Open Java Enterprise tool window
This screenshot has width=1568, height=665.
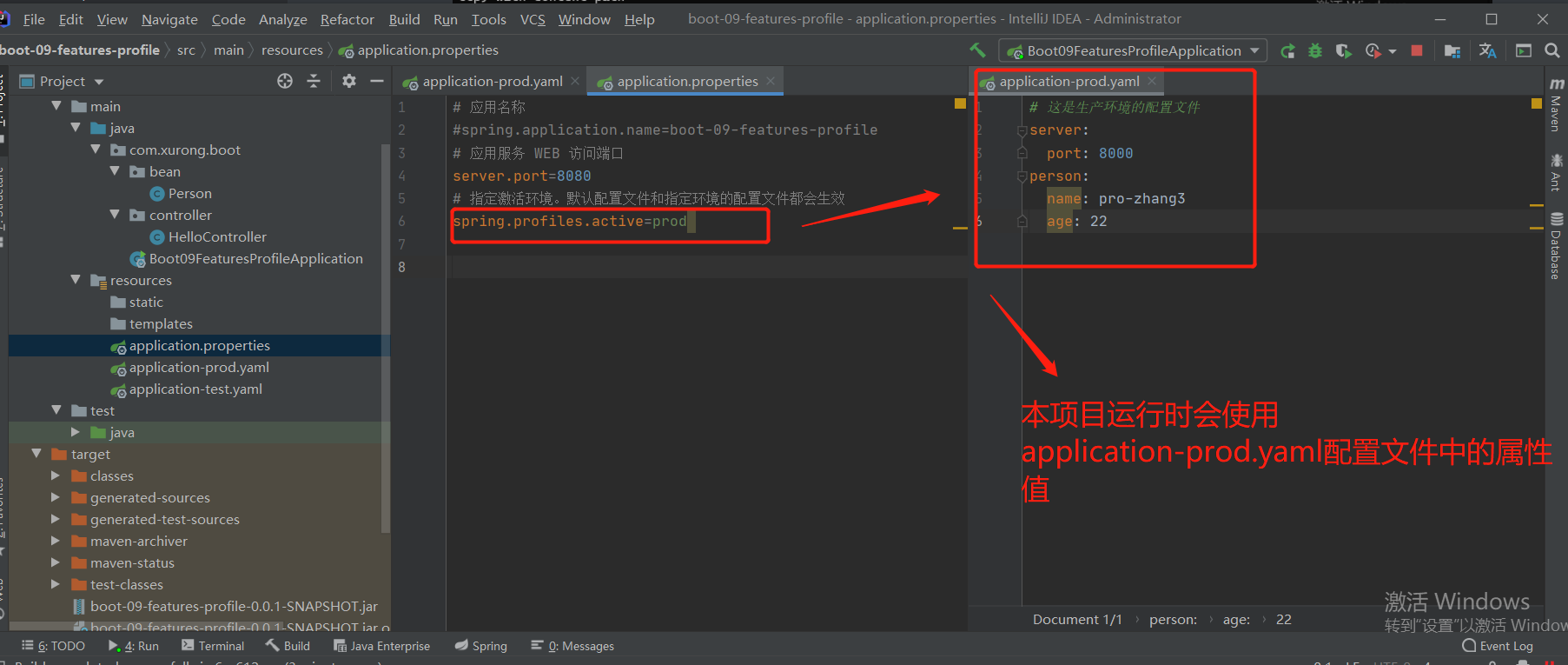[x=381, y=646]
